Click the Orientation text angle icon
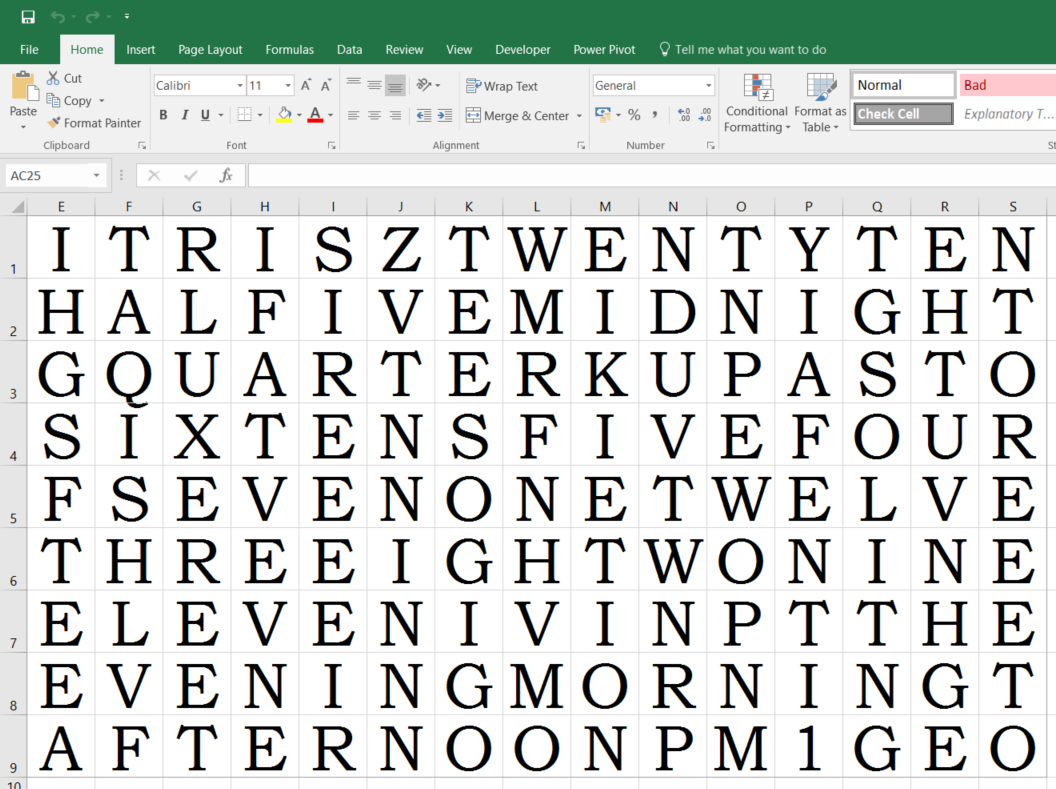The image size is (1056, 789). click(x=424, y=85)
